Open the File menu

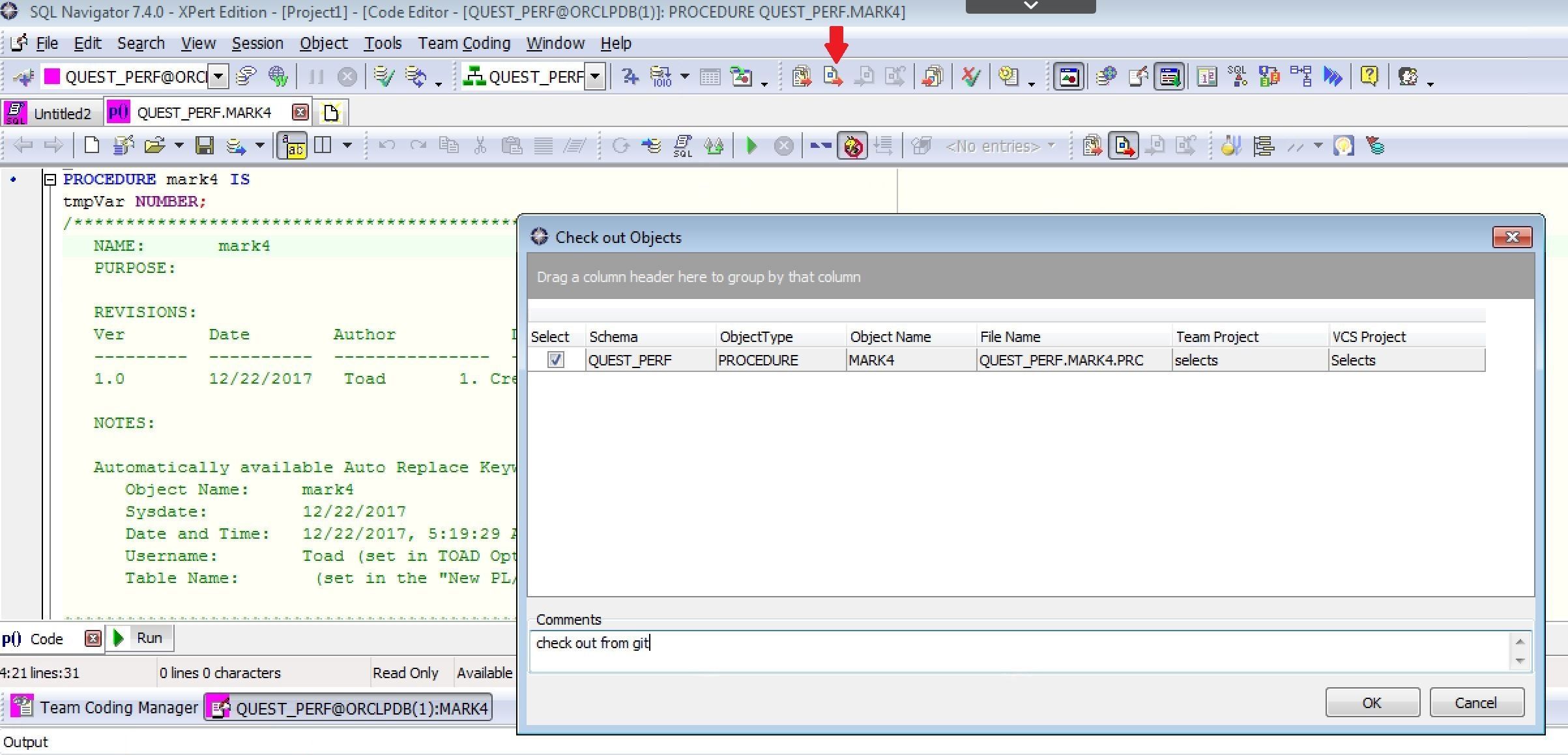tap(46, 43)
